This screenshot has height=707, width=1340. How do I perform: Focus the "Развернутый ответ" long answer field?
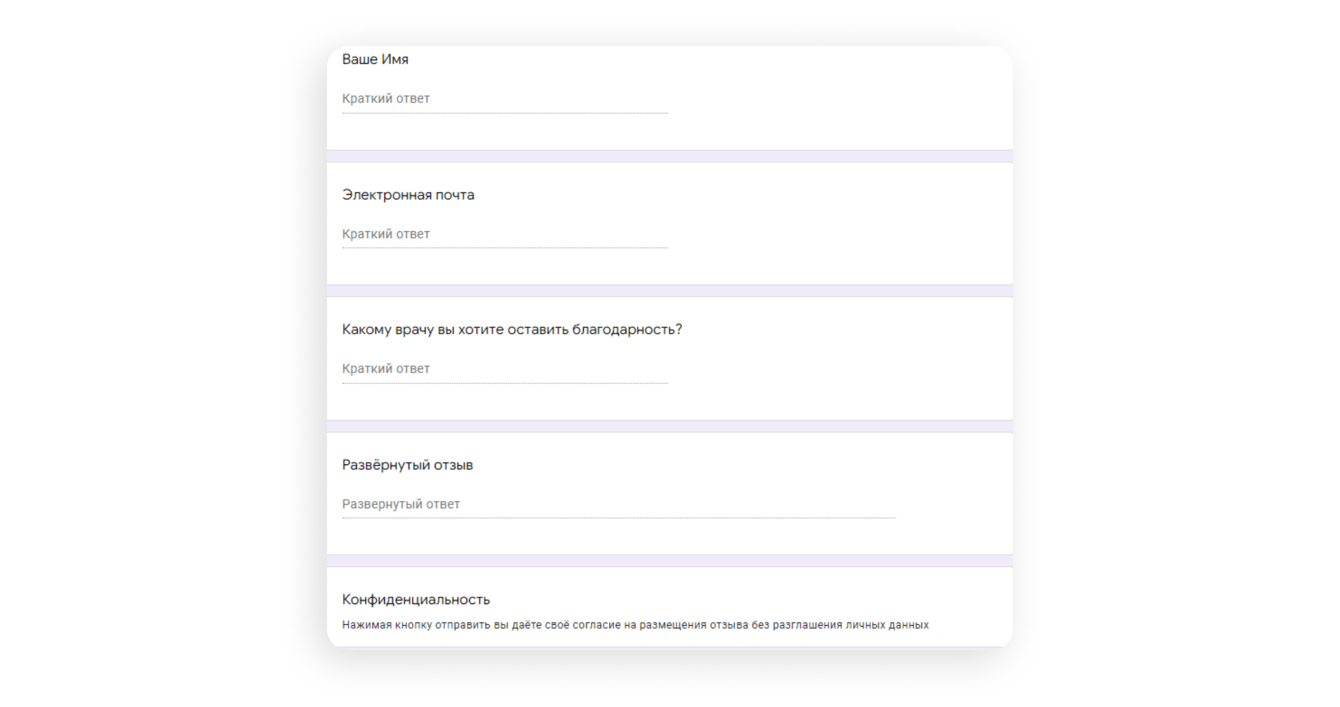pos(618,505)
